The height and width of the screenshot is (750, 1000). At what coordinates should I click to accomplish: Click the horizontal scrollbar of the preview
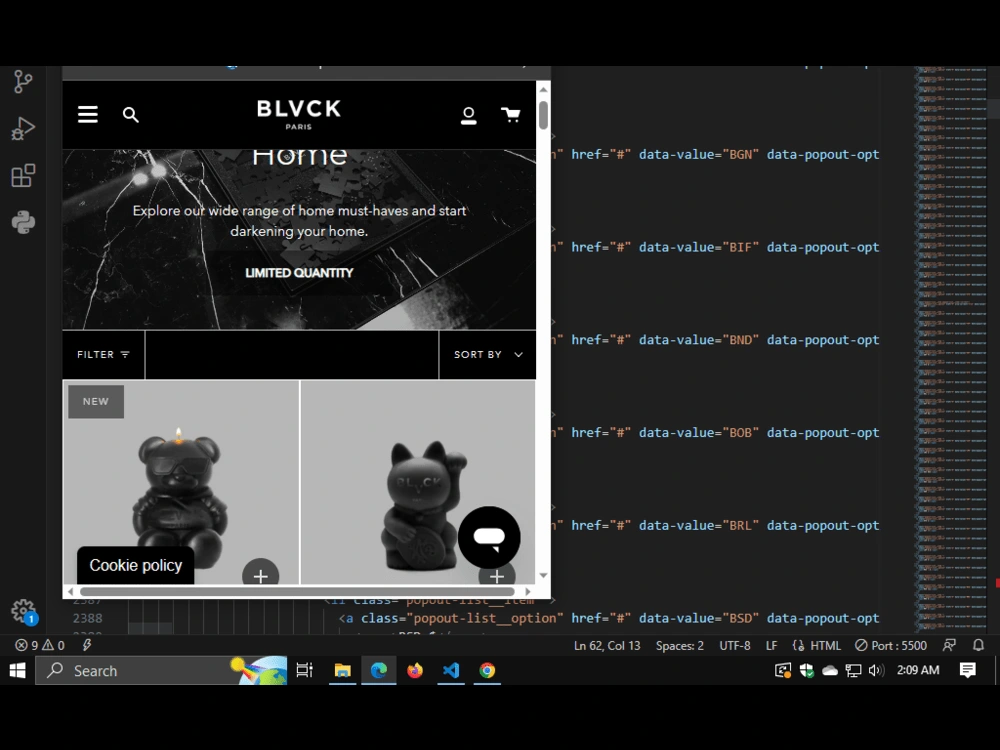[x=297, y=592]
